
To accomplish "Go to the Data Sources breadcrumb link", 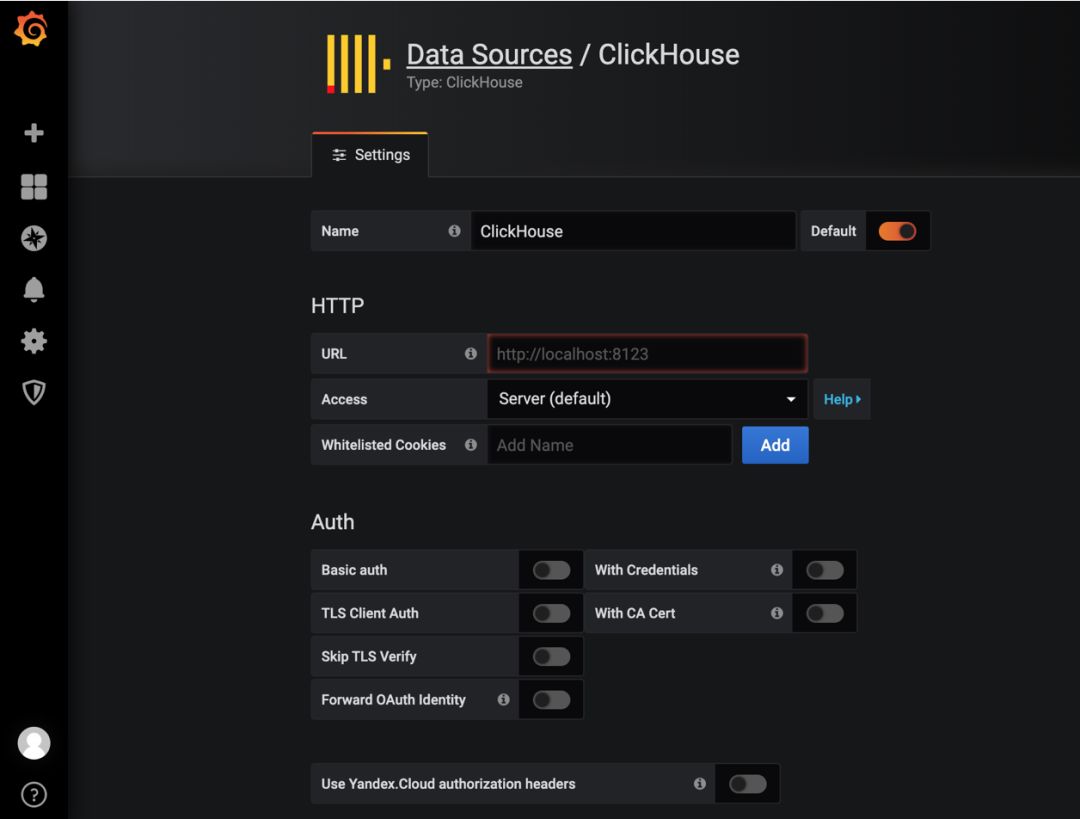I will coord(489,54).
